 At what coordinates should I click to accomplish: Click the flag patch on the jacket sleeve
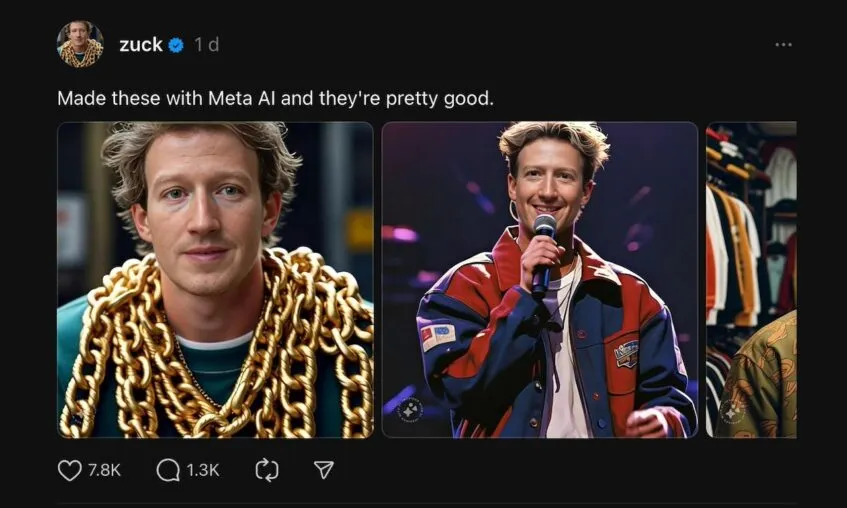437,335
